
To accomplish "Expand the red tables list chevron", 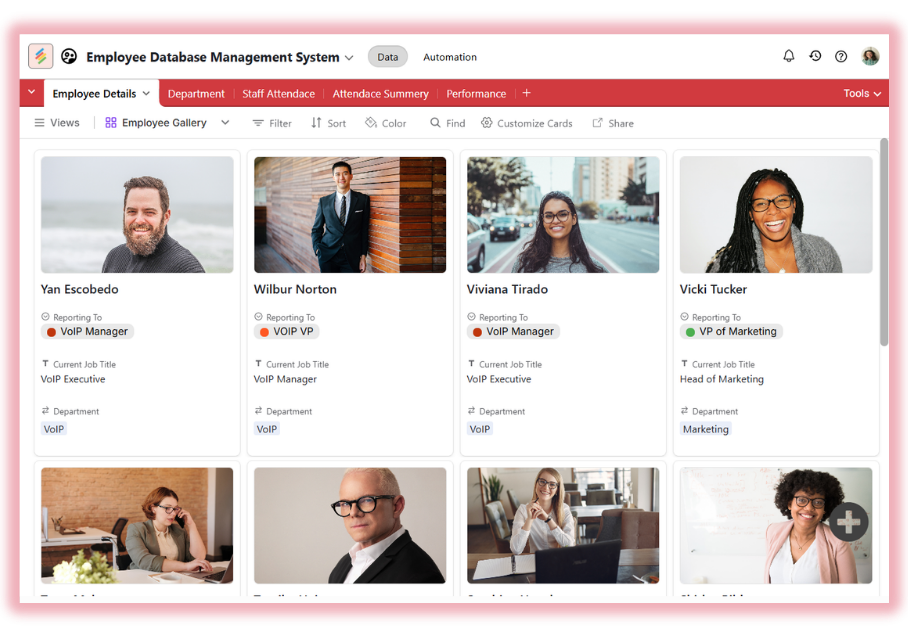I will pos(31,93).
